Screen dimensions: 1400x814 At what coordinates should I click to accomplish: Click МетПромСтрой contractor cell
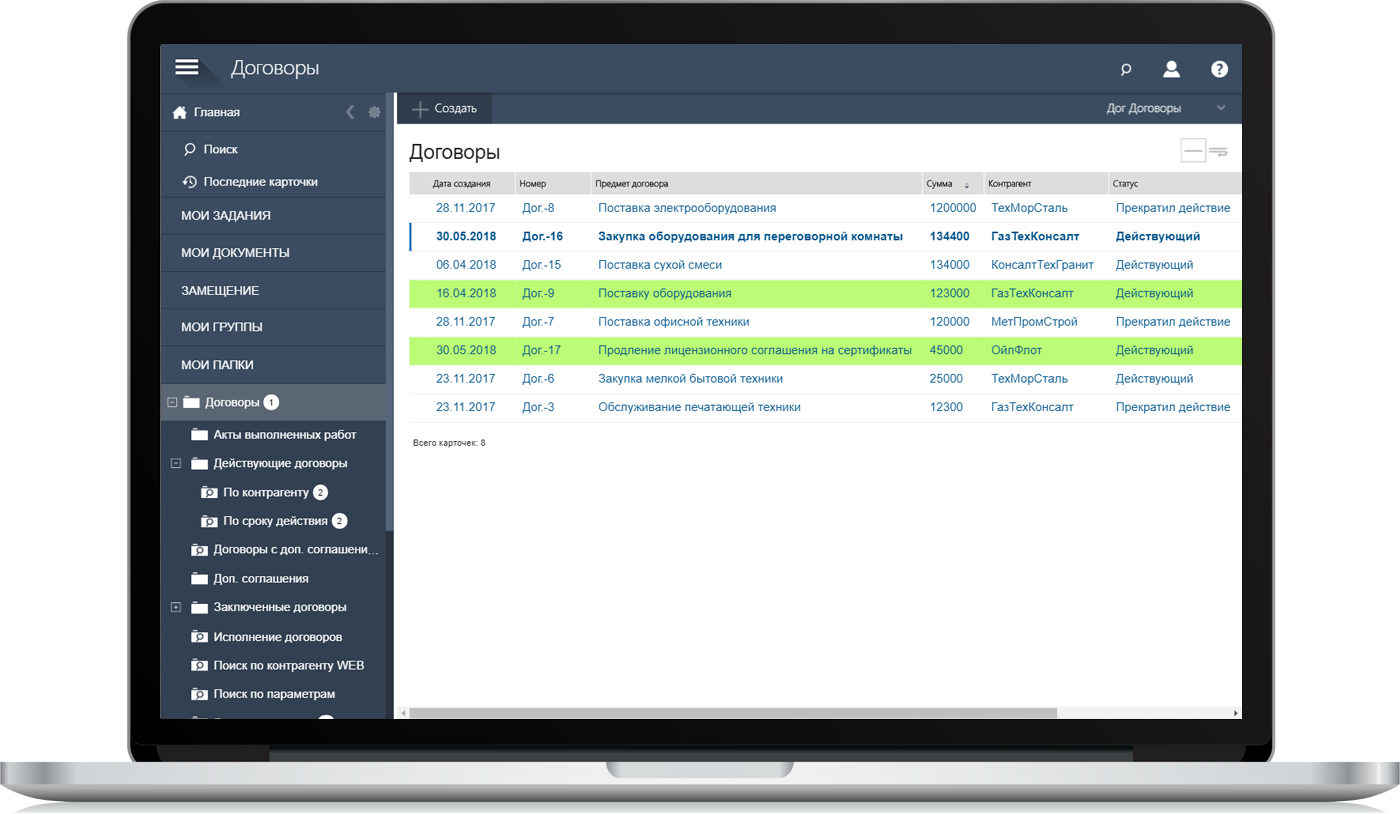tap(1034, 322)
